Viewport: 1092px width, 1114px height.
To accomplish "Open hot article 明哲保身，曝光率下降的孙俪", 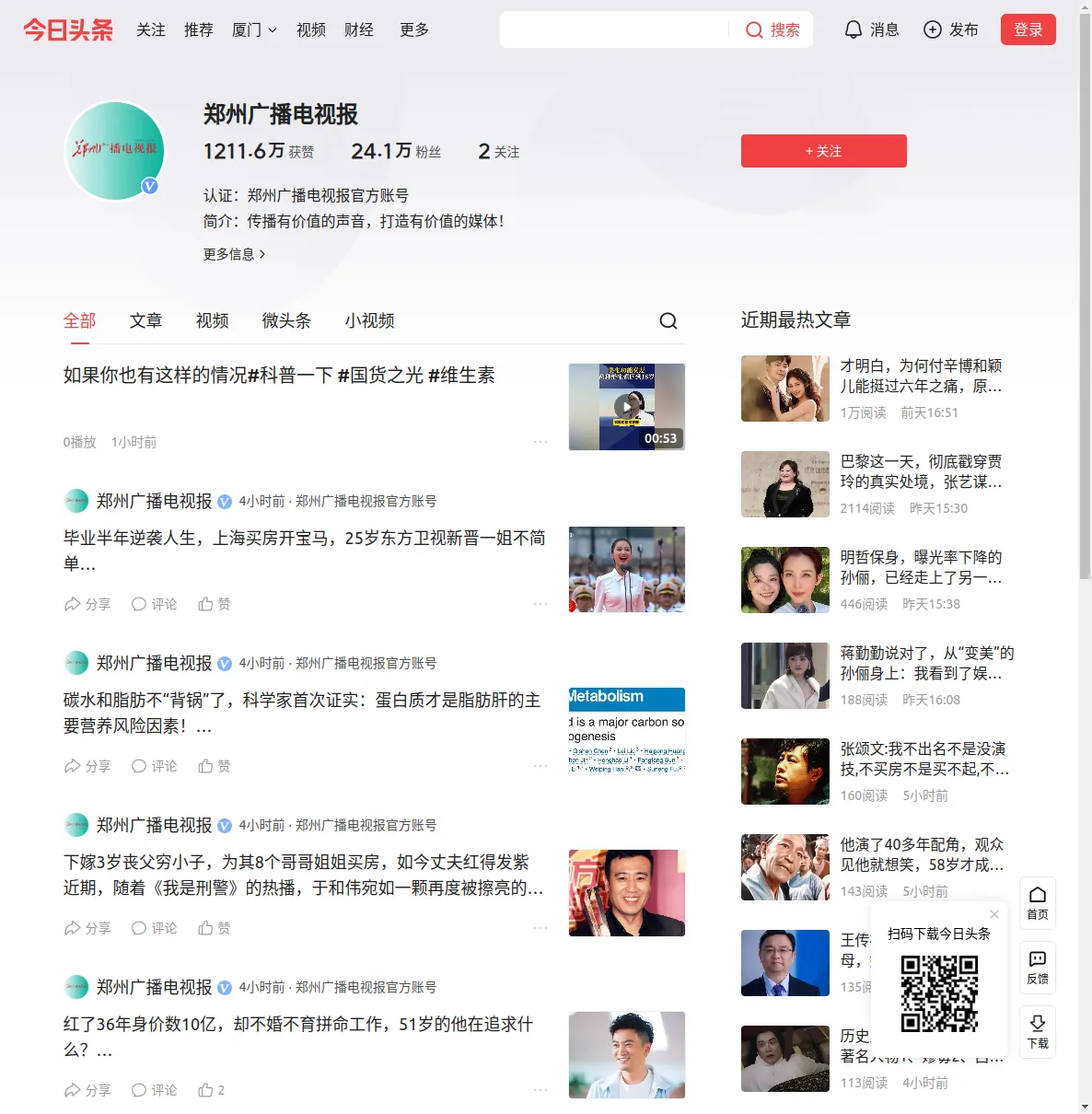I will (922, 567).
